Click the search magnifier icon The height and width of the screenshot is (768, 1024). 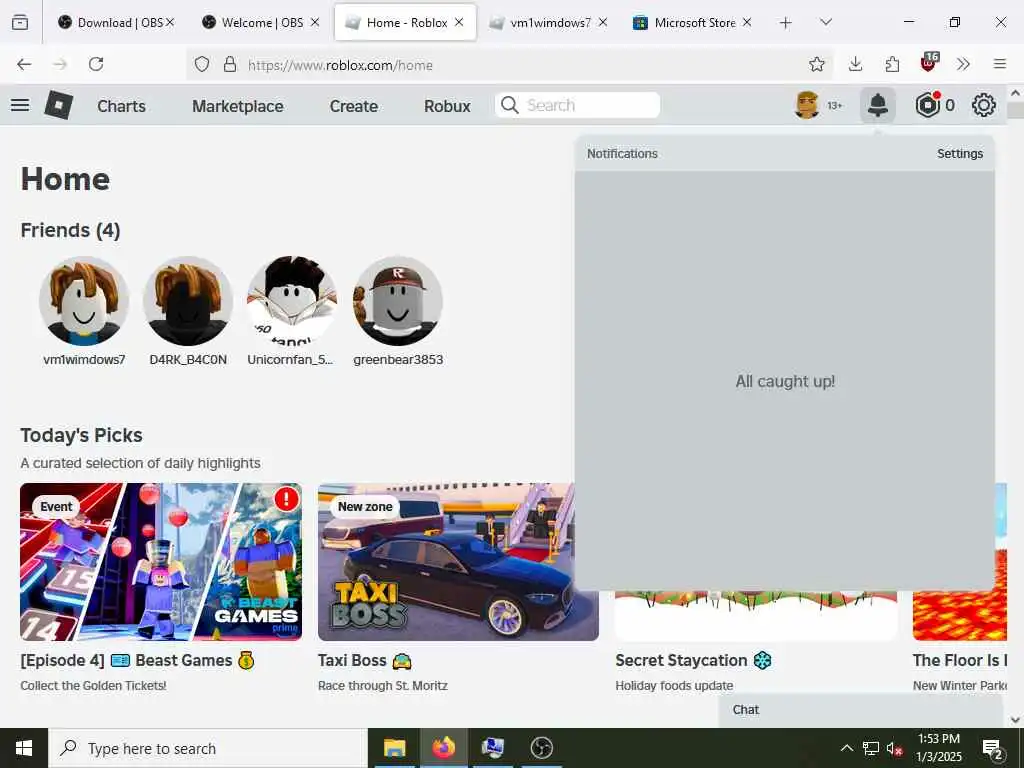click(509, 105)
